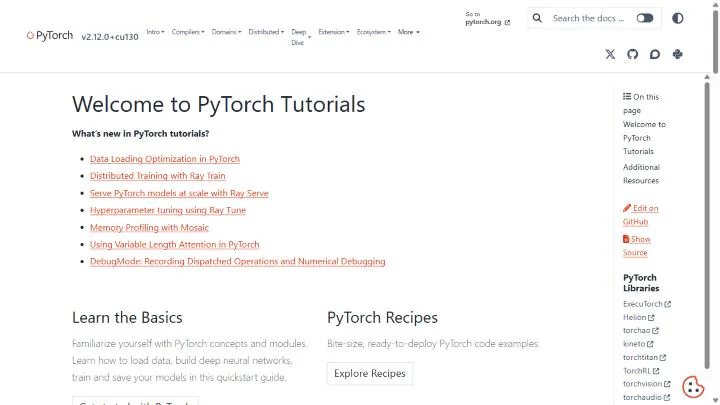Click Show Source link
The width and height of the screenshot is (720, 405).
point(636,246)
